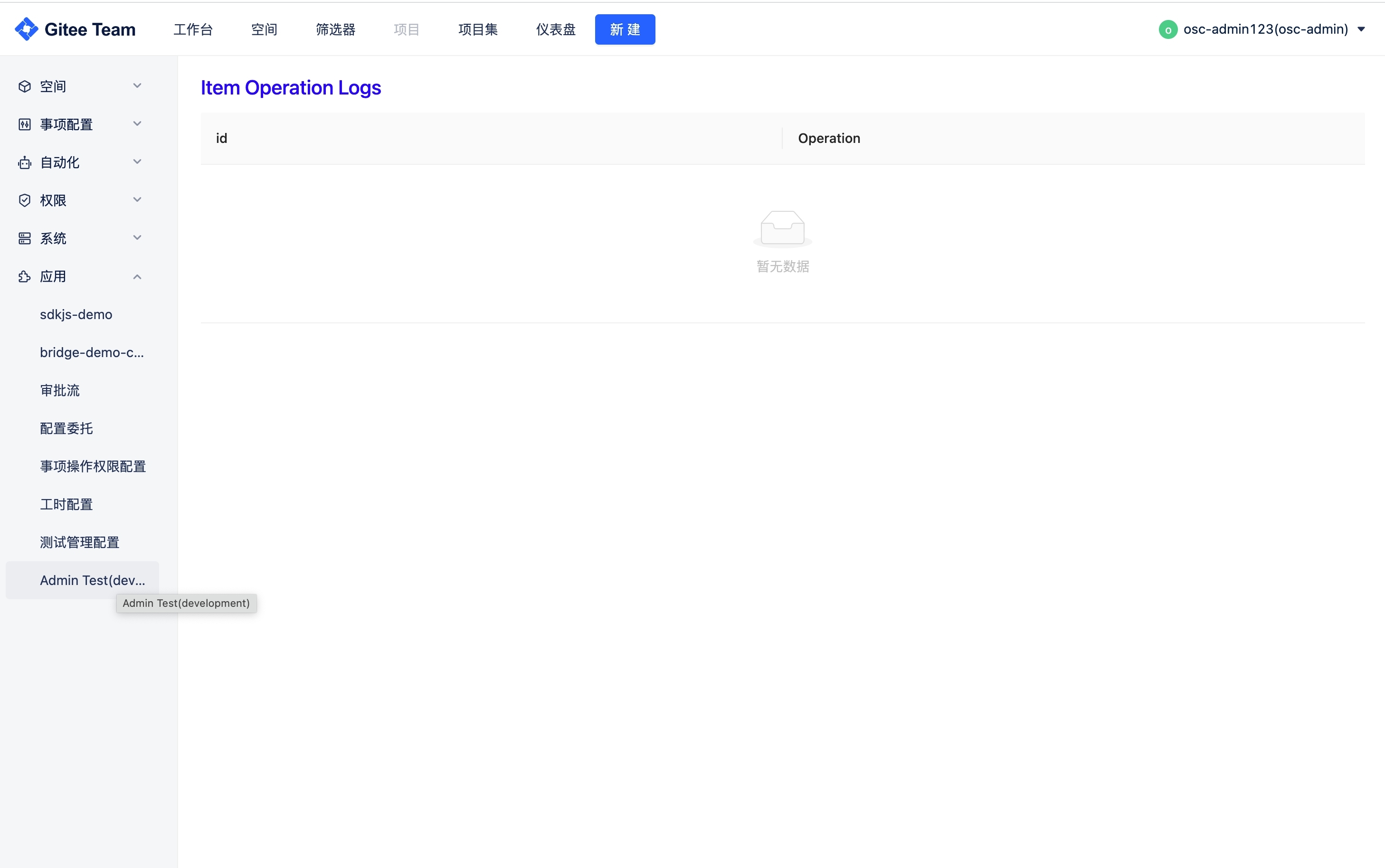1385x868 pixels.
Task: Expand the 系统 section chevron
Action: (x=137, y=238)
